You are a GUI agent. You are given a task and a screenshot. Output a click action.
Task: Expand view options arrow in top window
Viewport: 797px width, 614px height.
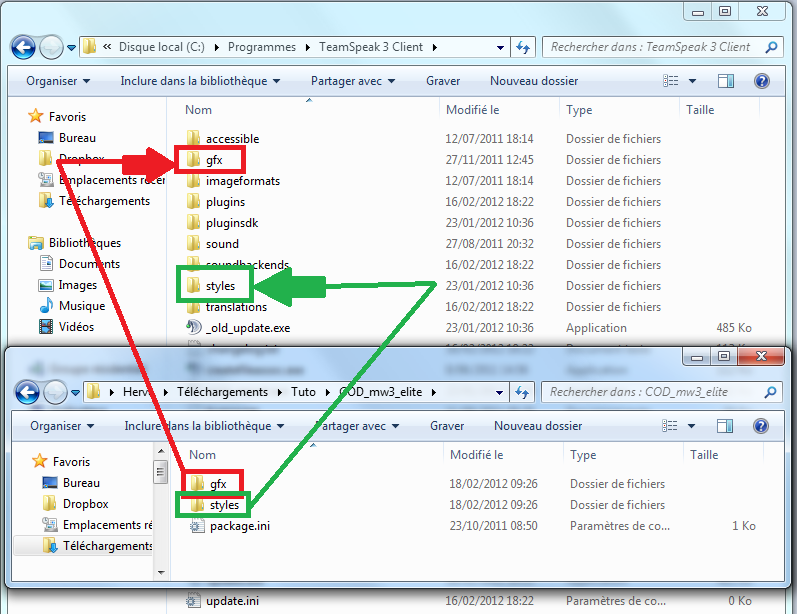tap(692, 81)
